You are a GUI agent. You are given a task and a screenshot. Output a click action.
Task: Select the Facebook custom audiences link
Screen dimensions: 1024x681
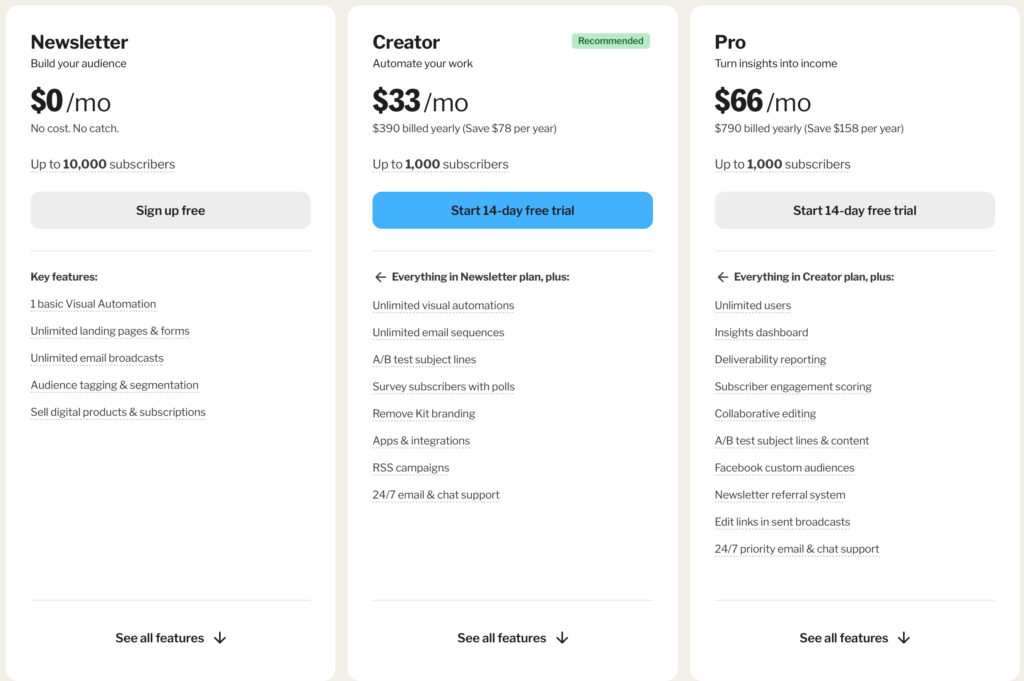[784, 467]
